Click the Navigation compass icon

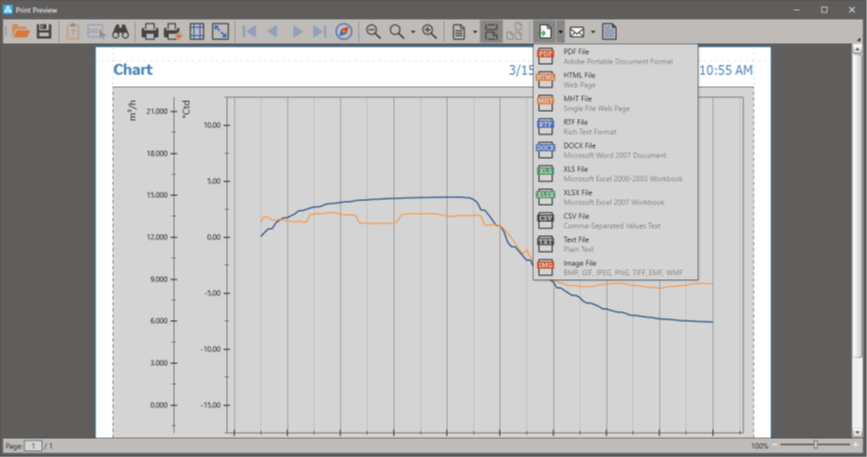tap(344, 32)
